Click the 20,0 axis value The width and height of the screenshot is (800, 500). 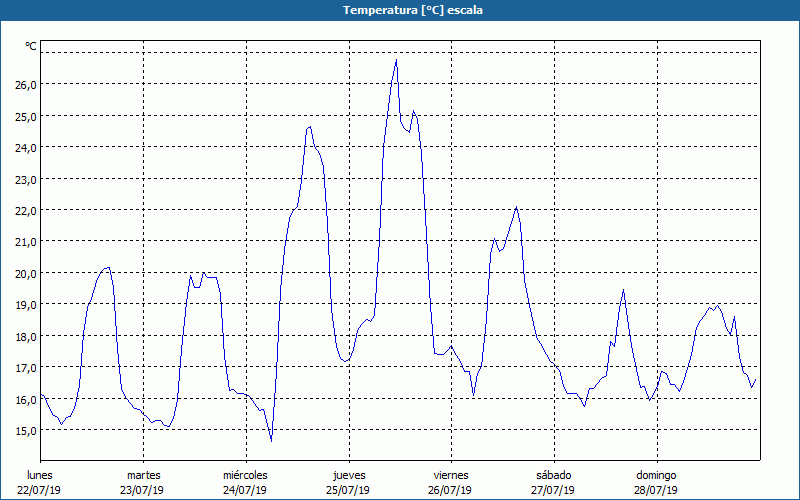[26, 273]
